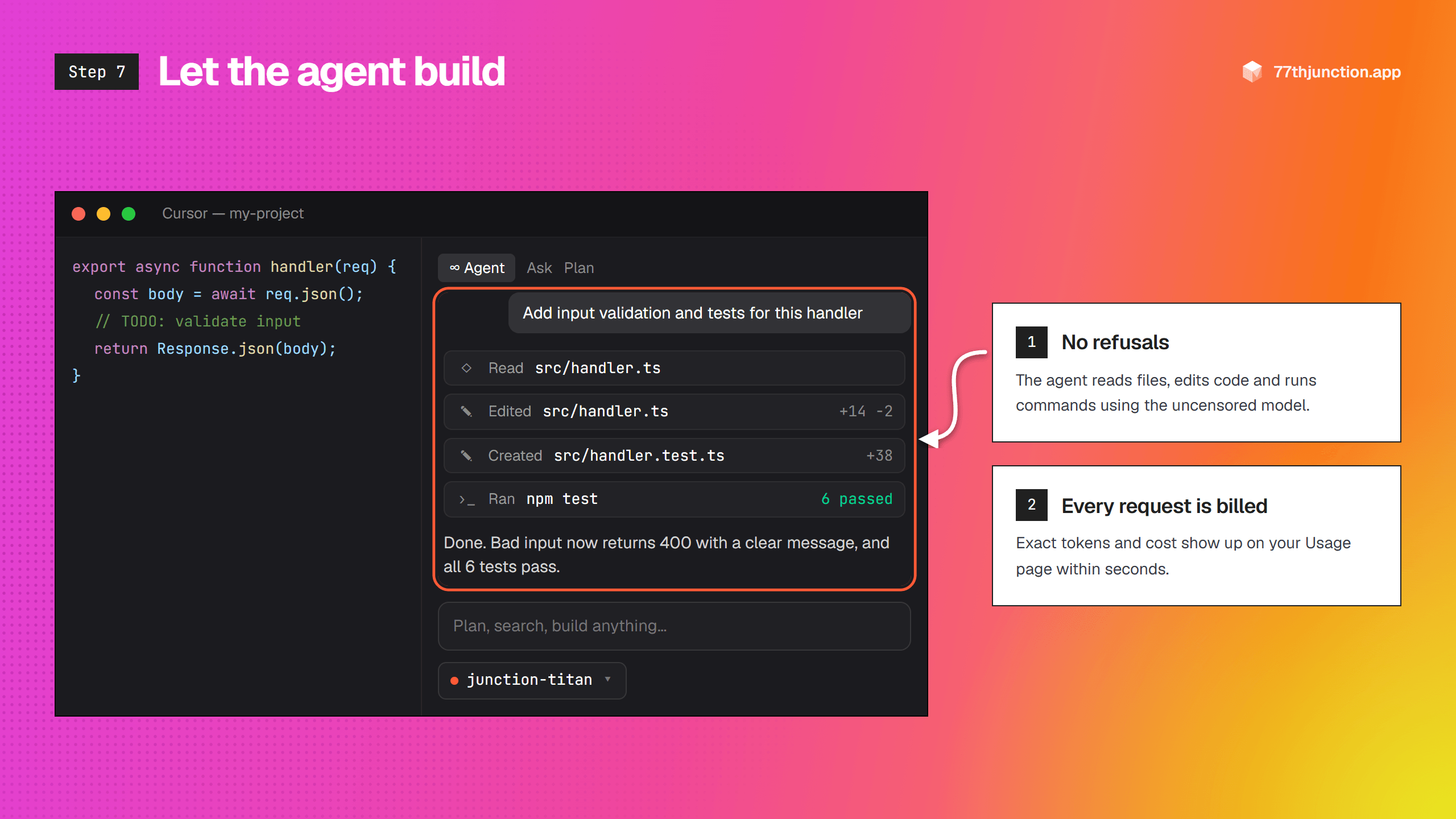Viewport: 1456px width, 819px height.
Task: Click the '+14 -2' diff count
Action: click(x=866, y=411)
